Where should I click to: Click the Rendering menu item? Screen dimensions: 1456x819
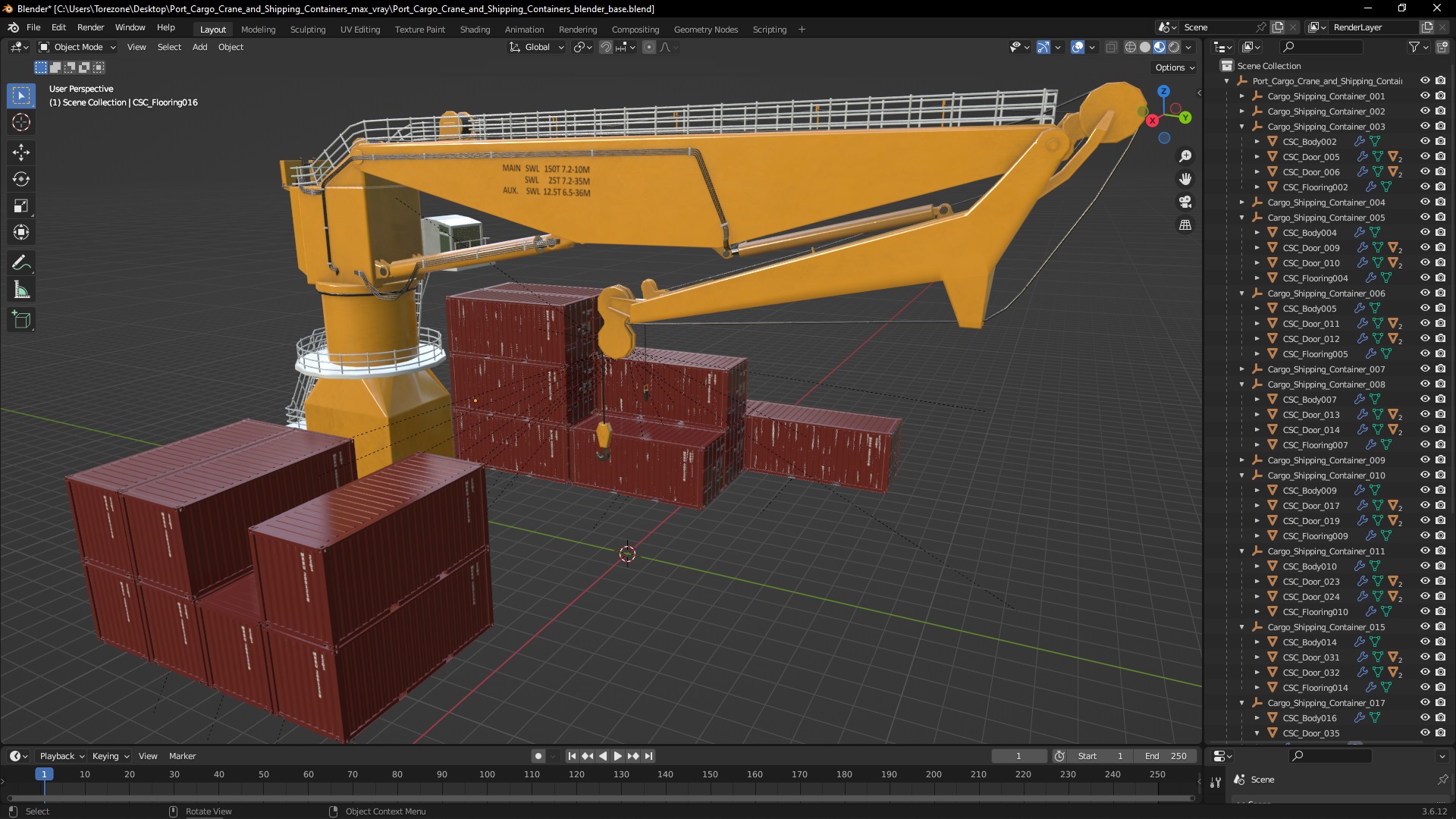tap(577, 29)
